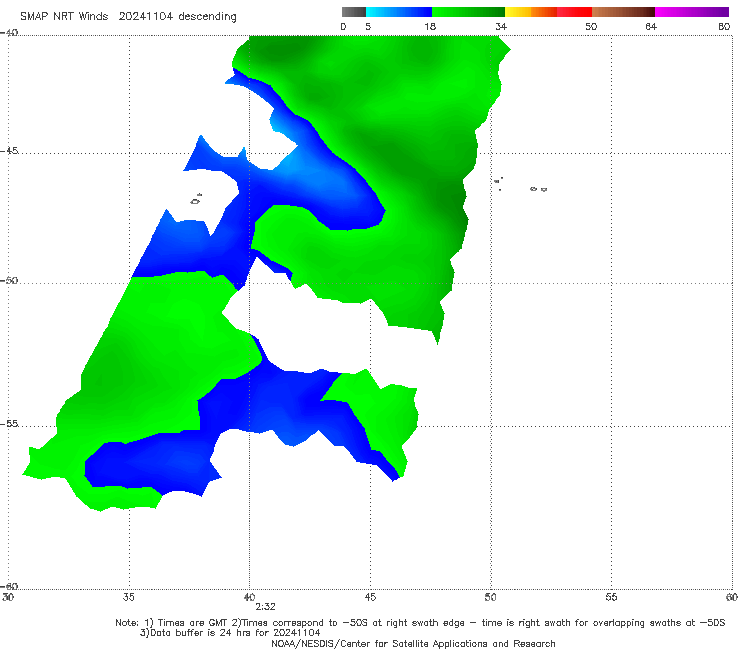Click the longitude axis label '40'
The height and width of the screenshot is (650, 740).
coord(249,597)
